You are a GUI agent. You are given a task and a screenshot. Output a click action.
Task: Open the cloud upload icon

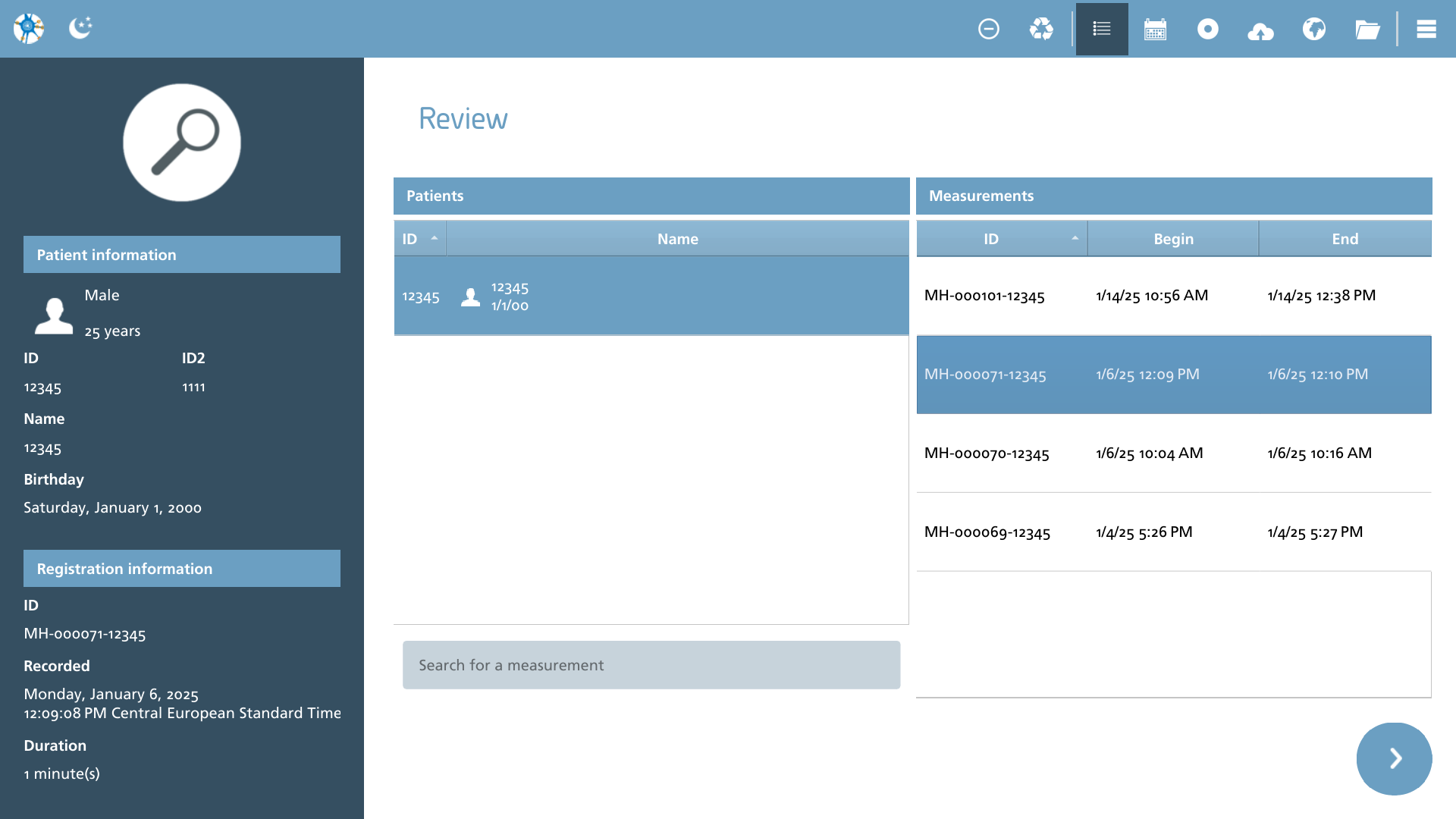1260,30
